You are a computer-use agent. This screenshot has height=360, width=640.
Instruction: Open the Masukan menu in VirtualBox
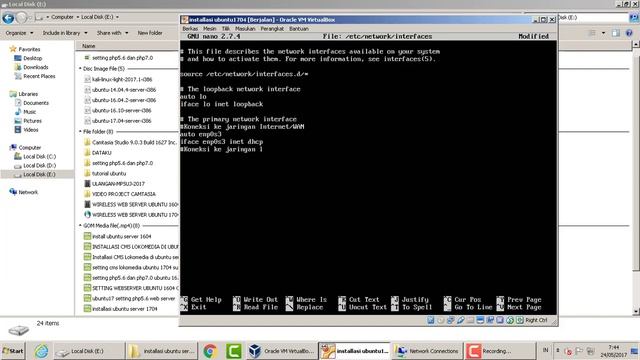(245, 29)
